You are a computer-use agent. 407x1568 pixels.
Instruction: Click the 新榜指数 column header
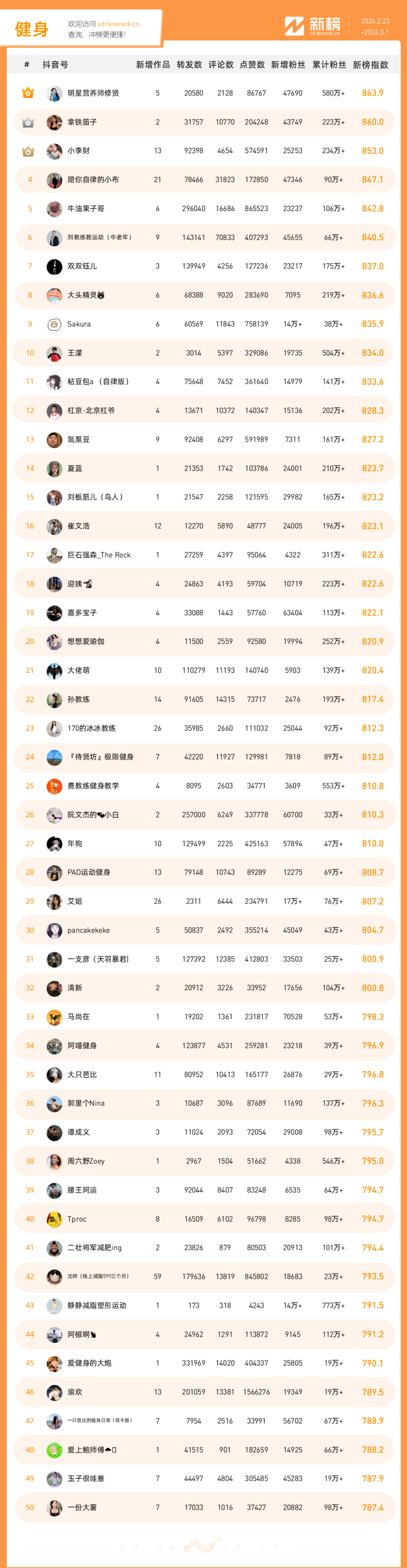pos(370,65)
